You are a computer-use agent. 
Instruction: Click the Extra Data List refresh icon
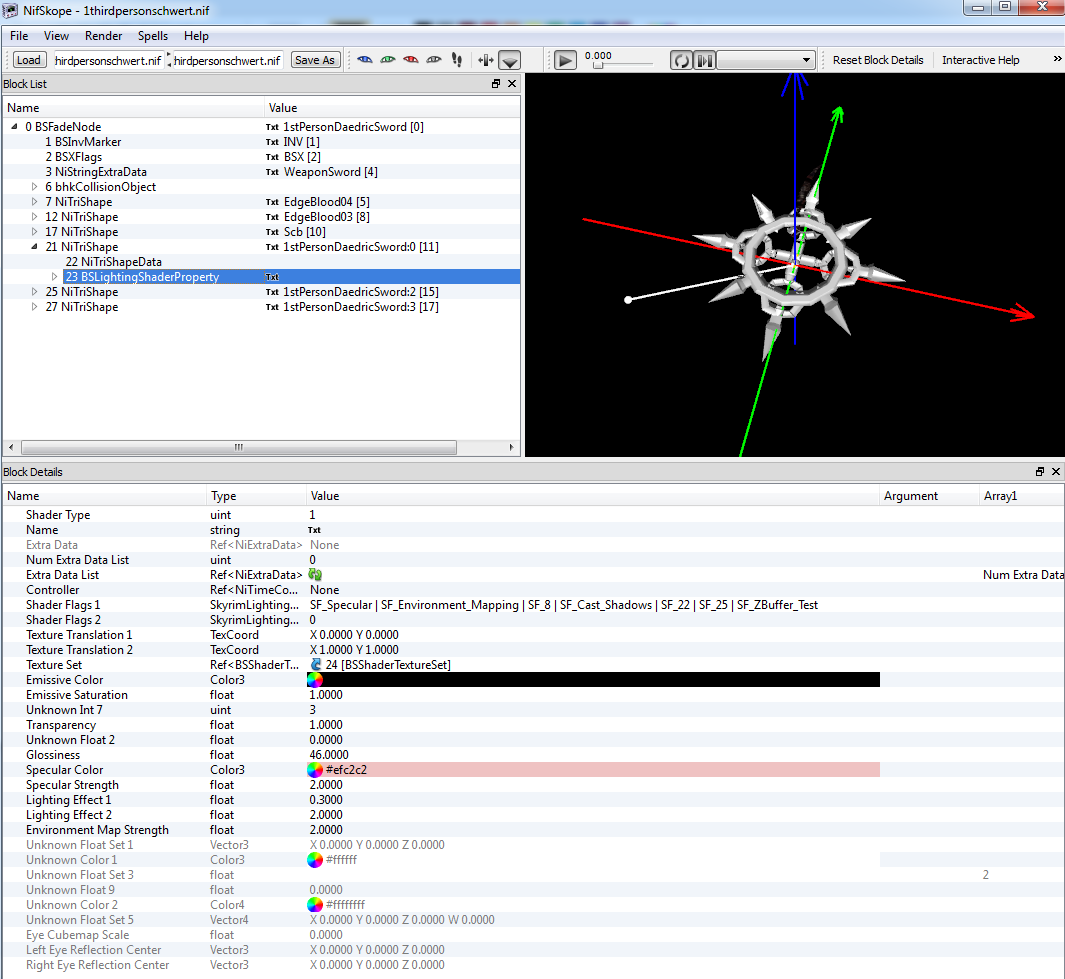tap(315, 575)
